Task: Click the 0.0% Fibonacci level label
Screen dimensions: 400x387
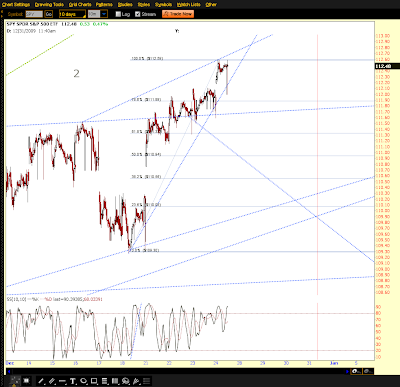Action: (145, 250)
